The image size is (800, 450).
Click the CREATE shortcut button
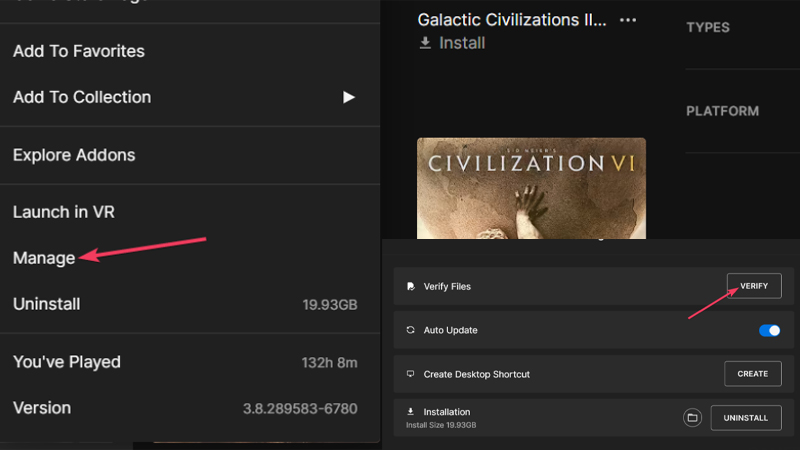tap(753, 374)
